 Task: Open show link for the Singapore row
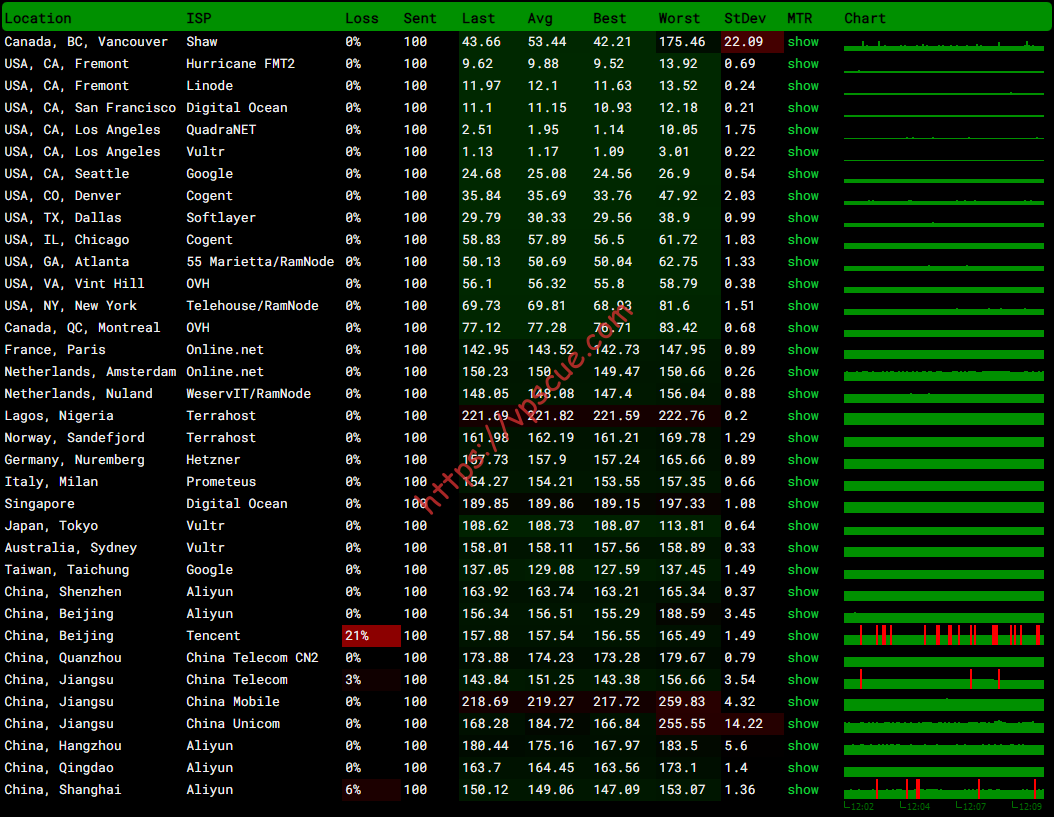[803, 504]
